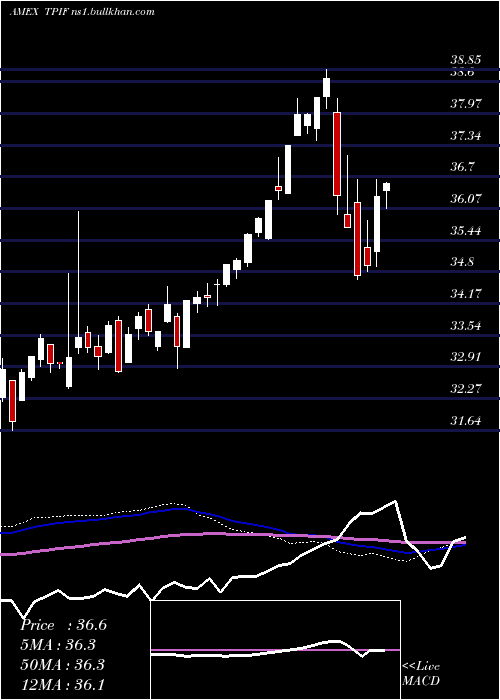This screenshot has height=700, width=500.
Task: Click the 34.8 price axis label
Action: 463,262
